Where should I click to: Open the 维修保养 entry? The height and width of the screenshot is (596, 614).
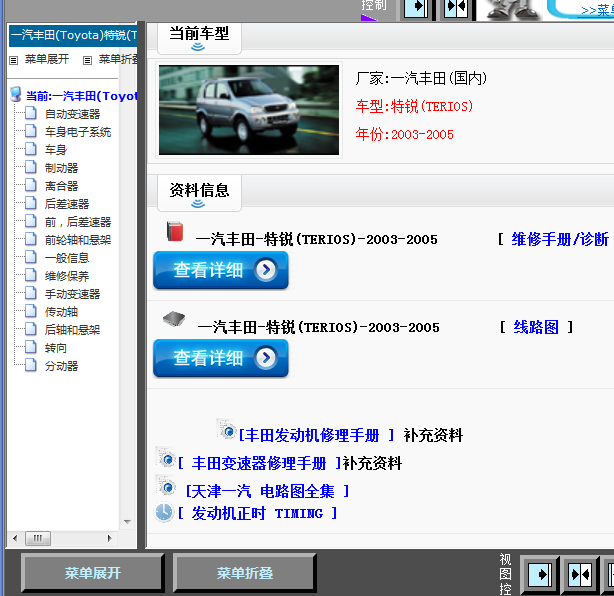pyautogui.click(x=67, y=276)
